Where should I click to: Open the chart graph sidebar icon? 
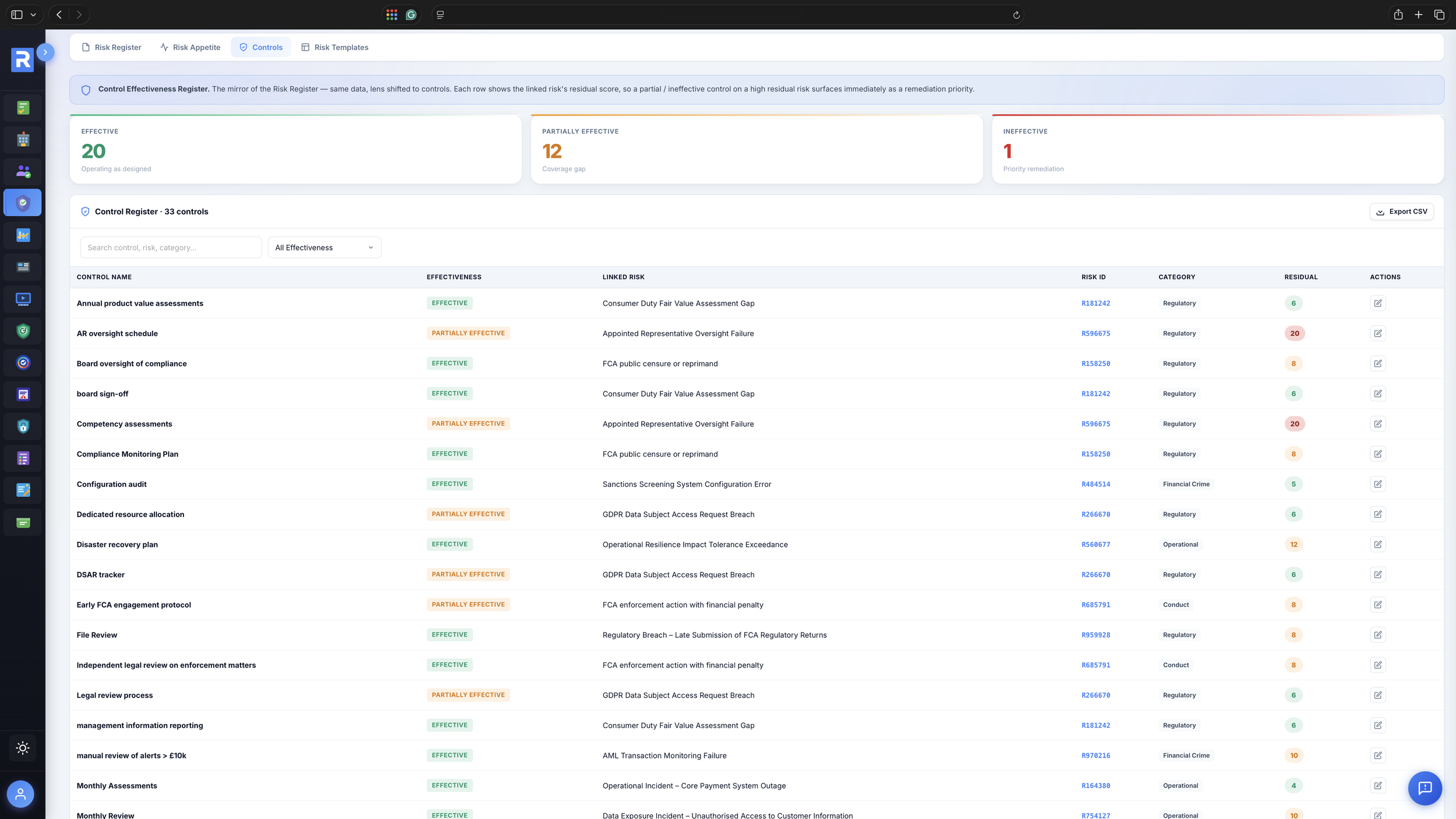tap(23, 235)
